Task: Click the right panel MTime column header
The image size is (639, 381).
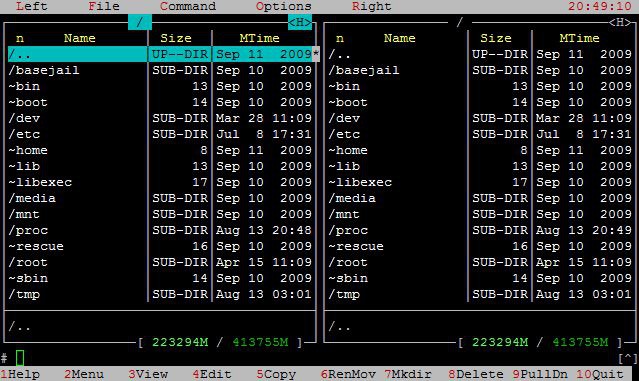Action: 580,38
